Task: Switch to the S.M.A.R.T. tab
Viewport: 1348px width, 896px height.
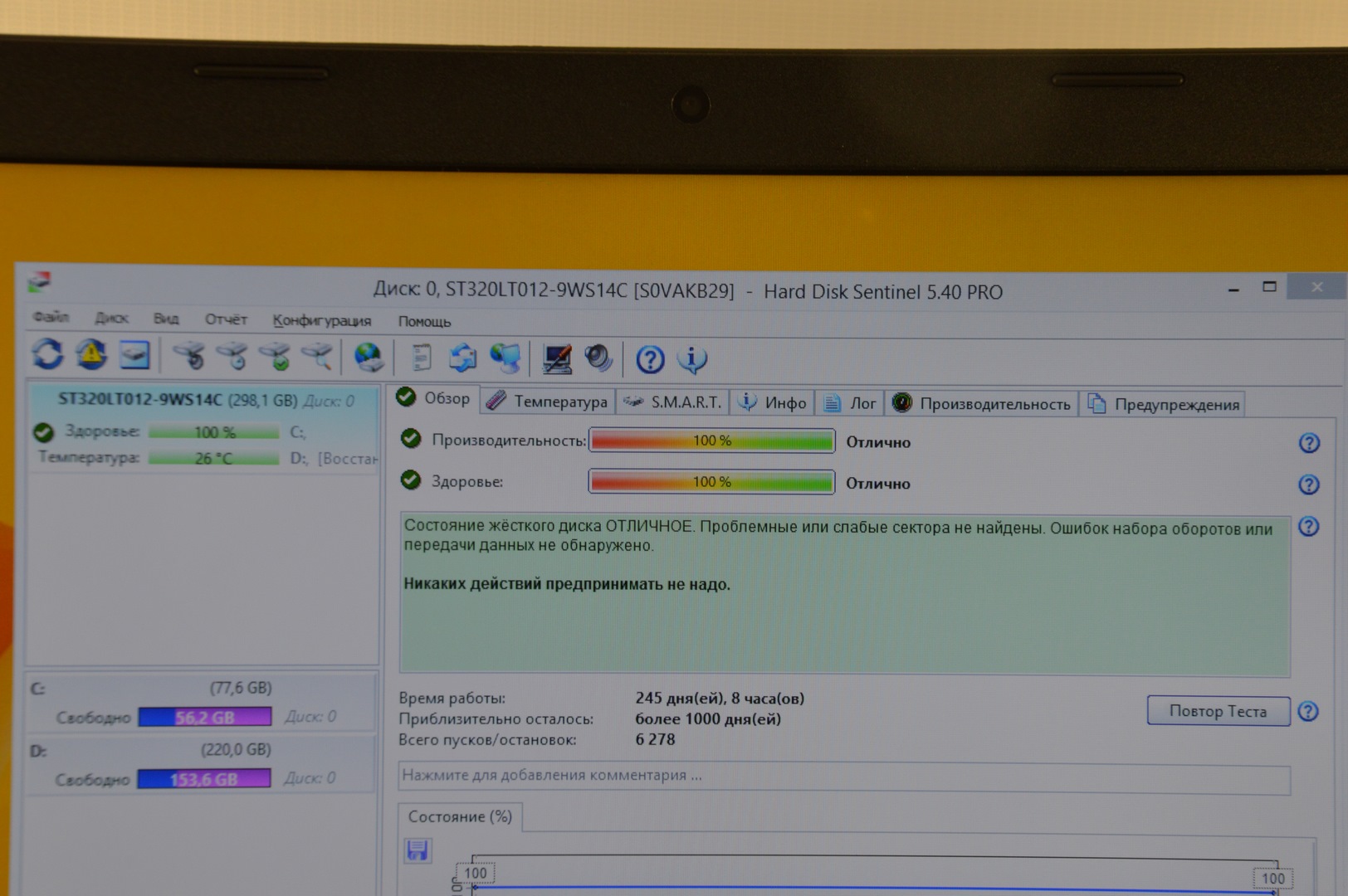Action: (x=673, y=402)
